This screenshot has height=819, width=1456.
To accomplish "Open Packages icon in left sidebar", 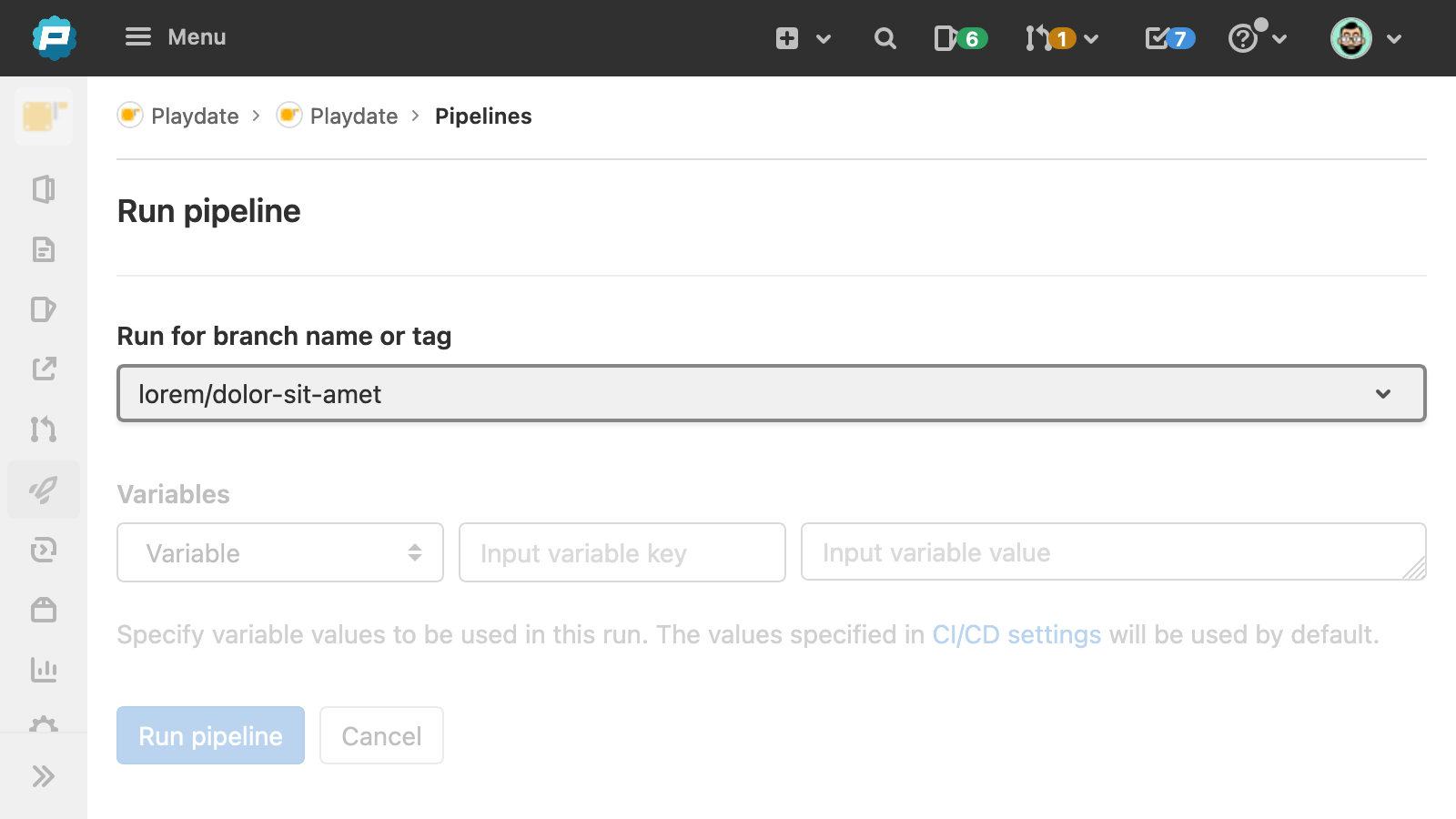I will pyautogui.click(x=44, y=610).
